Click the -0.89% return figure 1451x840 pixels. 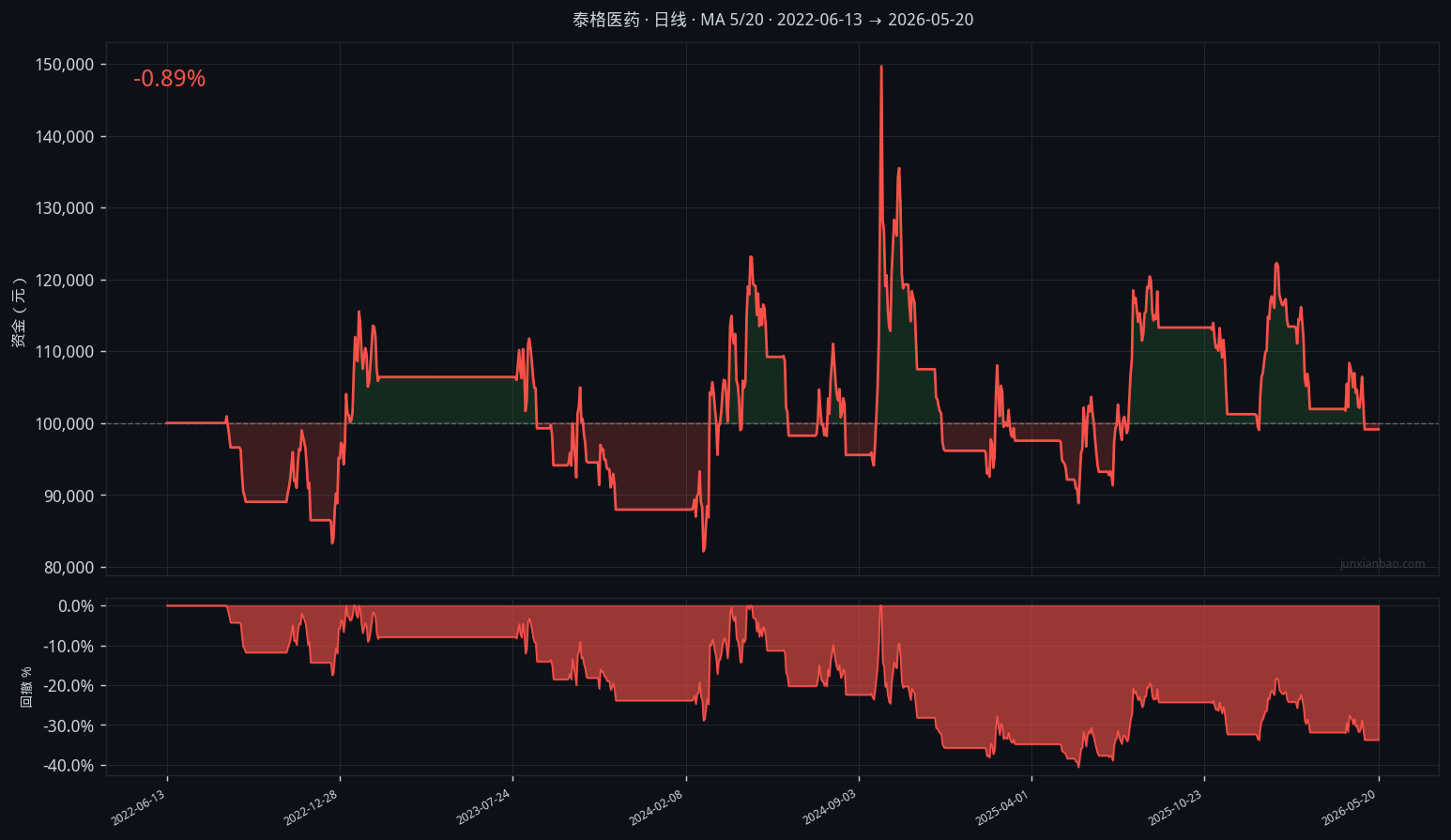(x=169, y=79)
